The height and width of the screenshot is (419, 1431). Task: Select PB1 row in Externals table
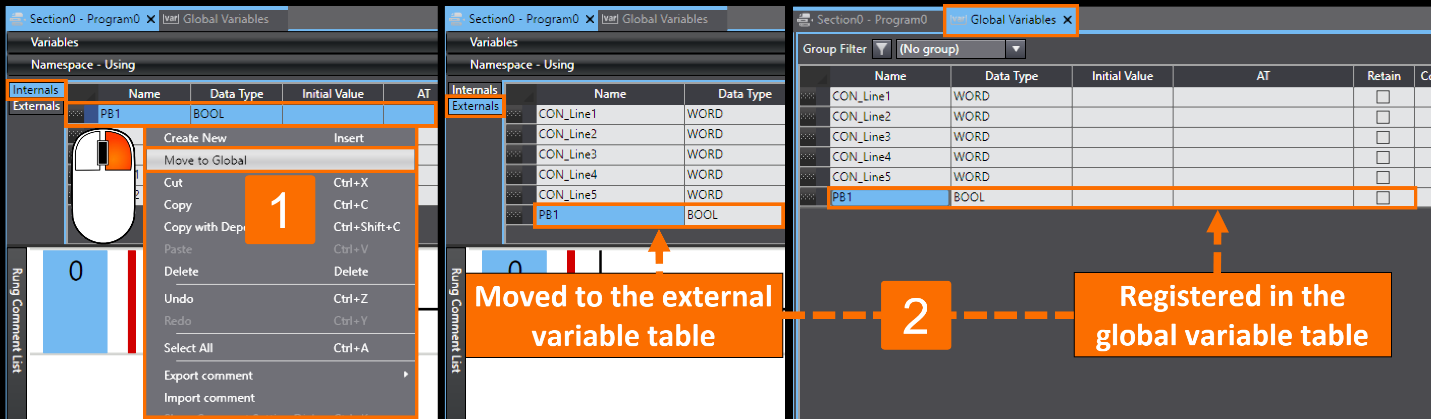click(x=658, y=215)
